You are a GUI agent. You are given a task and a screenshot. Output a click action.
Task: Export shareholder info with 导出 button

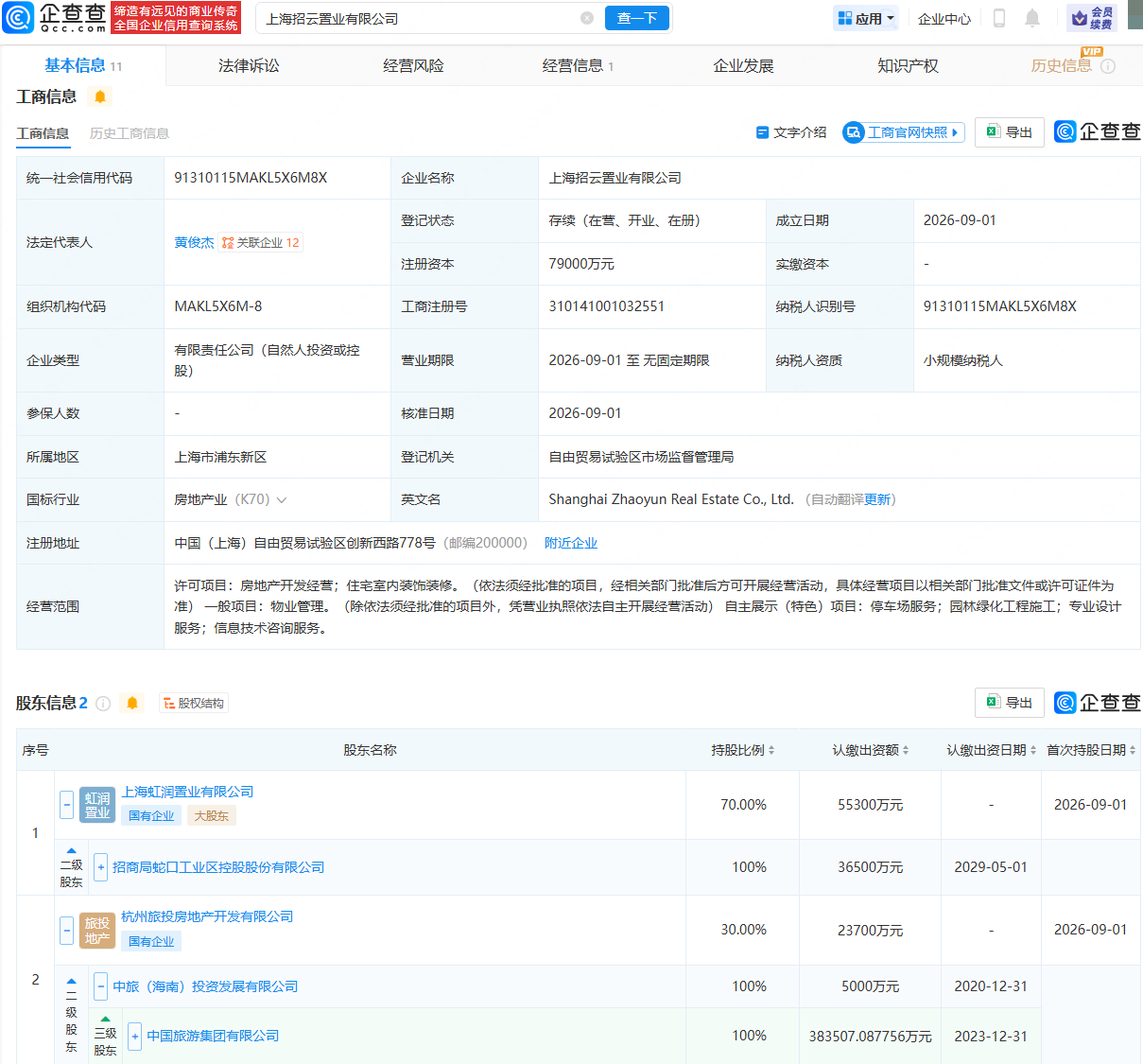click(x=1009, y=703)
